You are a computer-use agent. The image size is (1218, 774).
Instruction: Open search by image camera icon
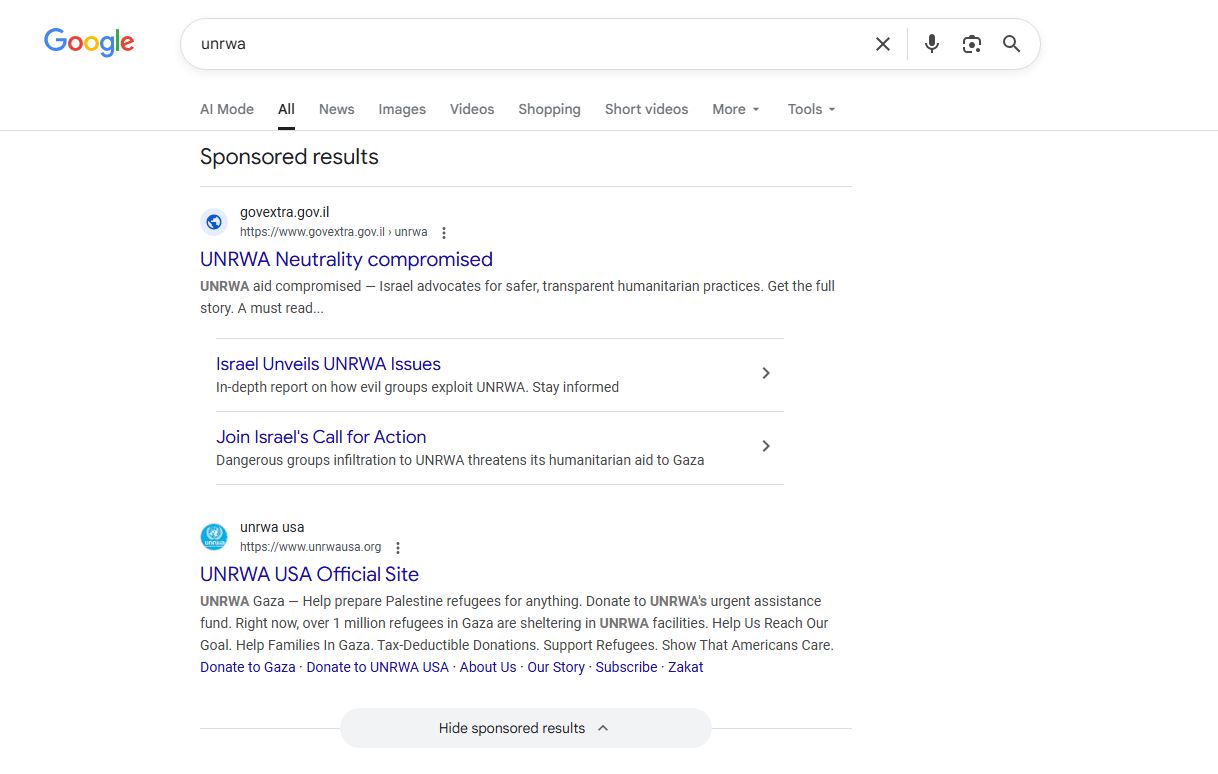pos(971,44)
